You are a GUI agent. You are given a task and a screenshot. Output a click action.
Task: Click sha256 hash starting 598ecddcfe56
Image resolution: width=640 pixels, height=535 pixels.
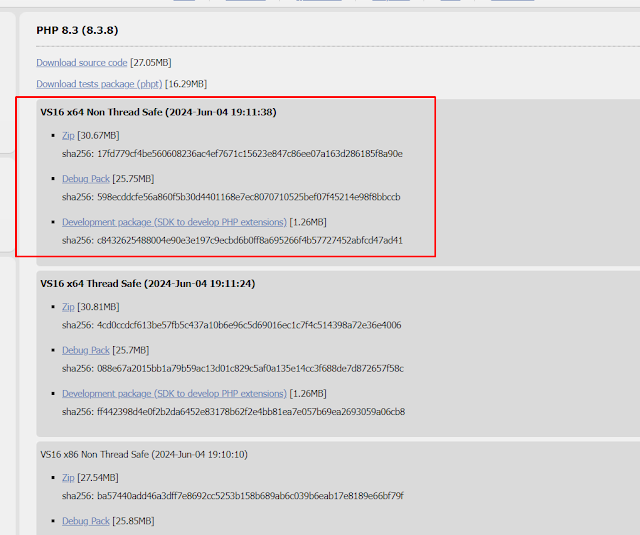click(x=249, y=197)
